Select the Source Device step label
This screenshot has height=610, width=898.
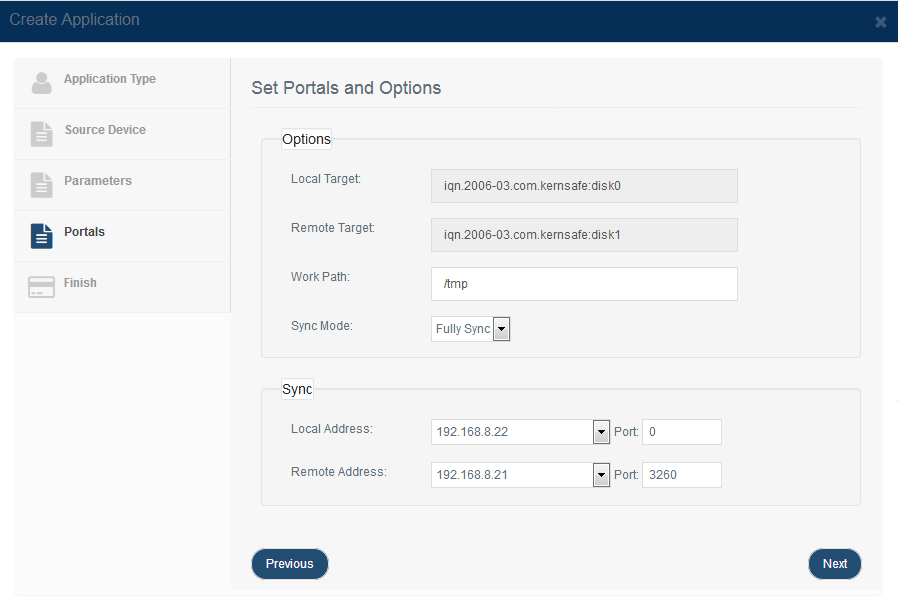coord(105,130)
